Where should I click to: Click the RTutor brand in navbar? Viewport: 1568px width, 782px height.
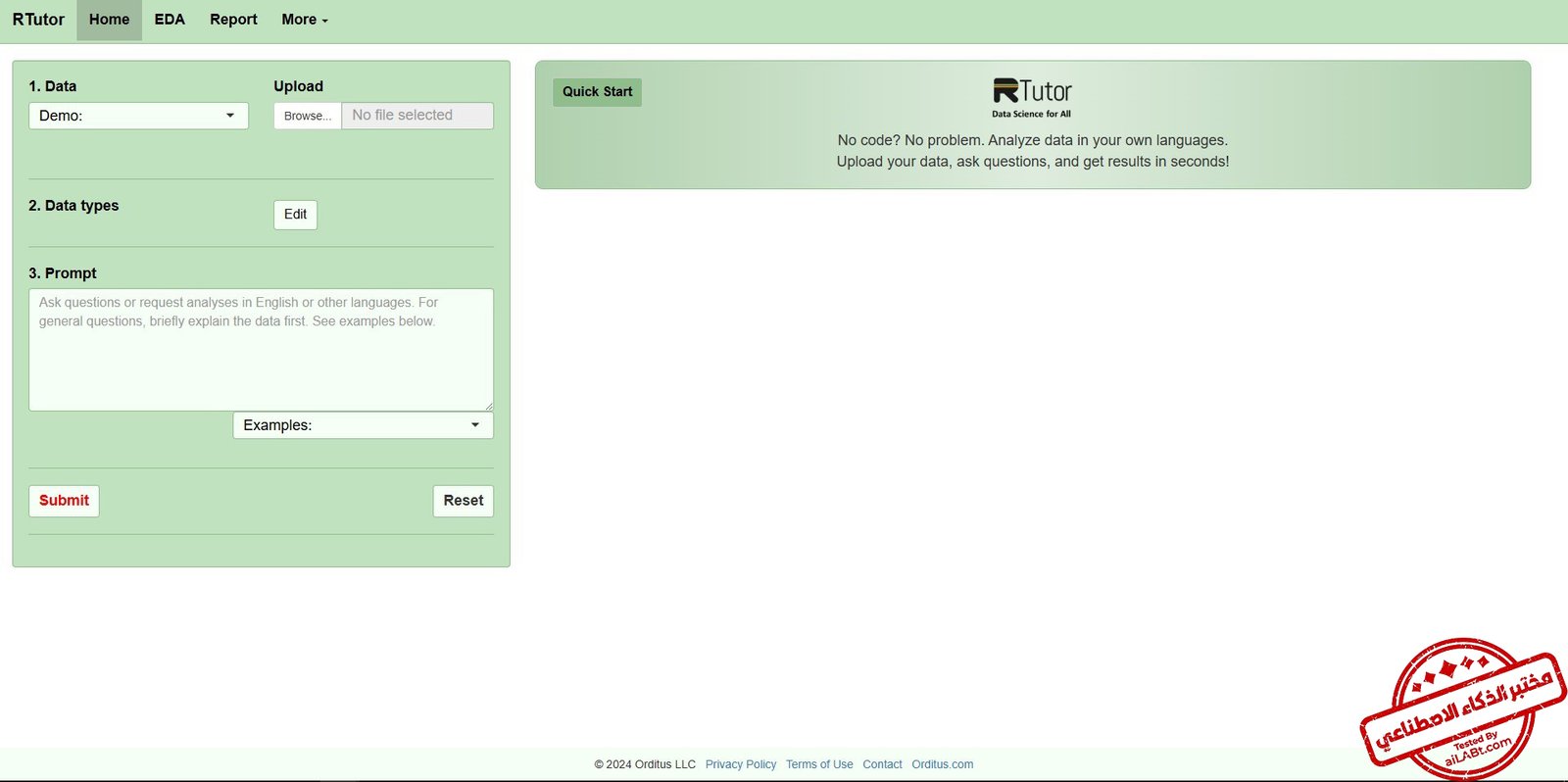click(x=38, y=20)
